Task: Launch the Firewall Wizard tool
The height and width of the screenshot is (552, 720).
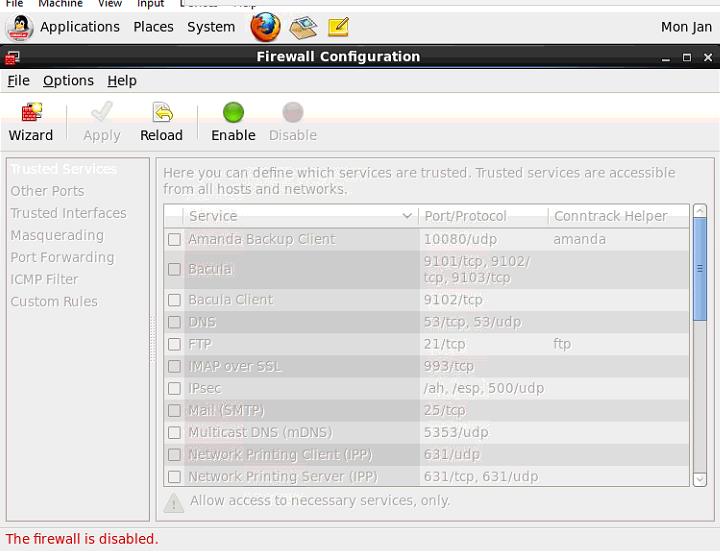Action: 31,122
